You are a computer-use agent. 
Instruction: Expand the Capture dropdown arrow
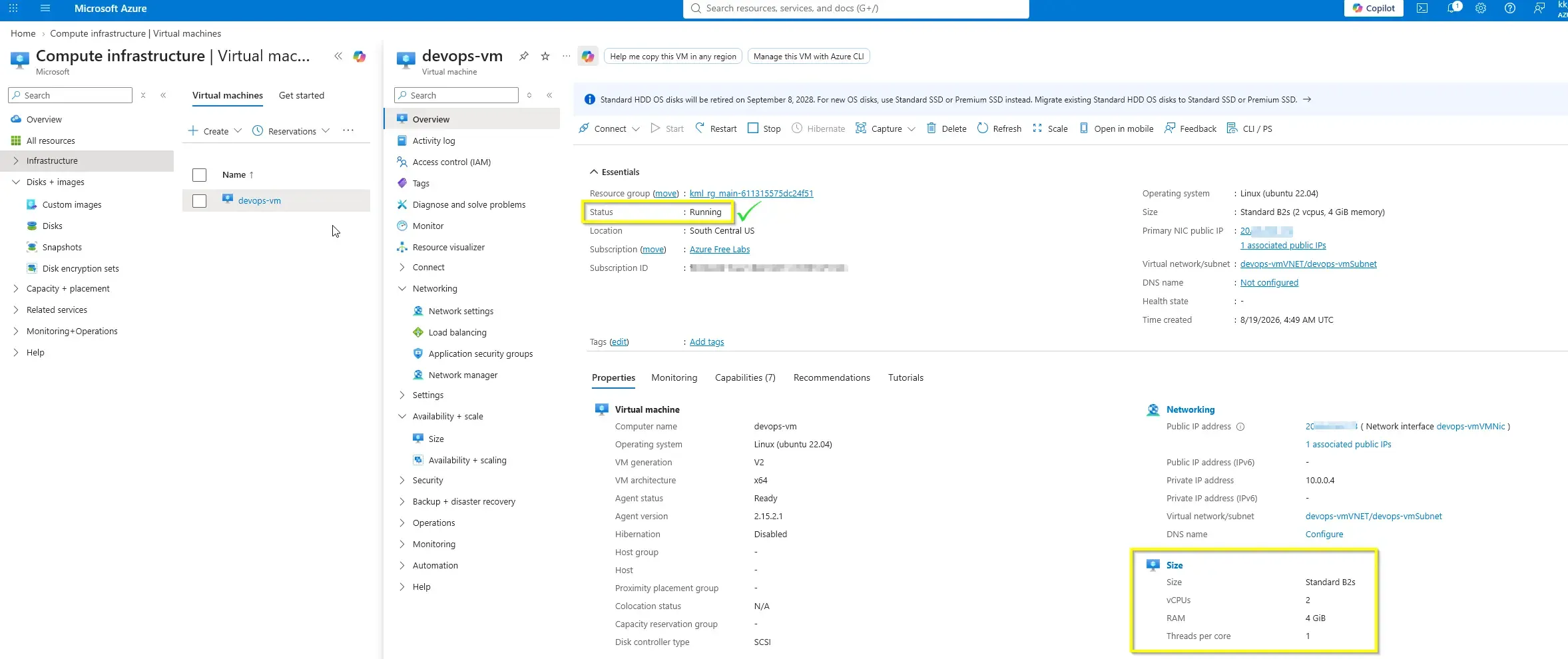coord(912,129)
